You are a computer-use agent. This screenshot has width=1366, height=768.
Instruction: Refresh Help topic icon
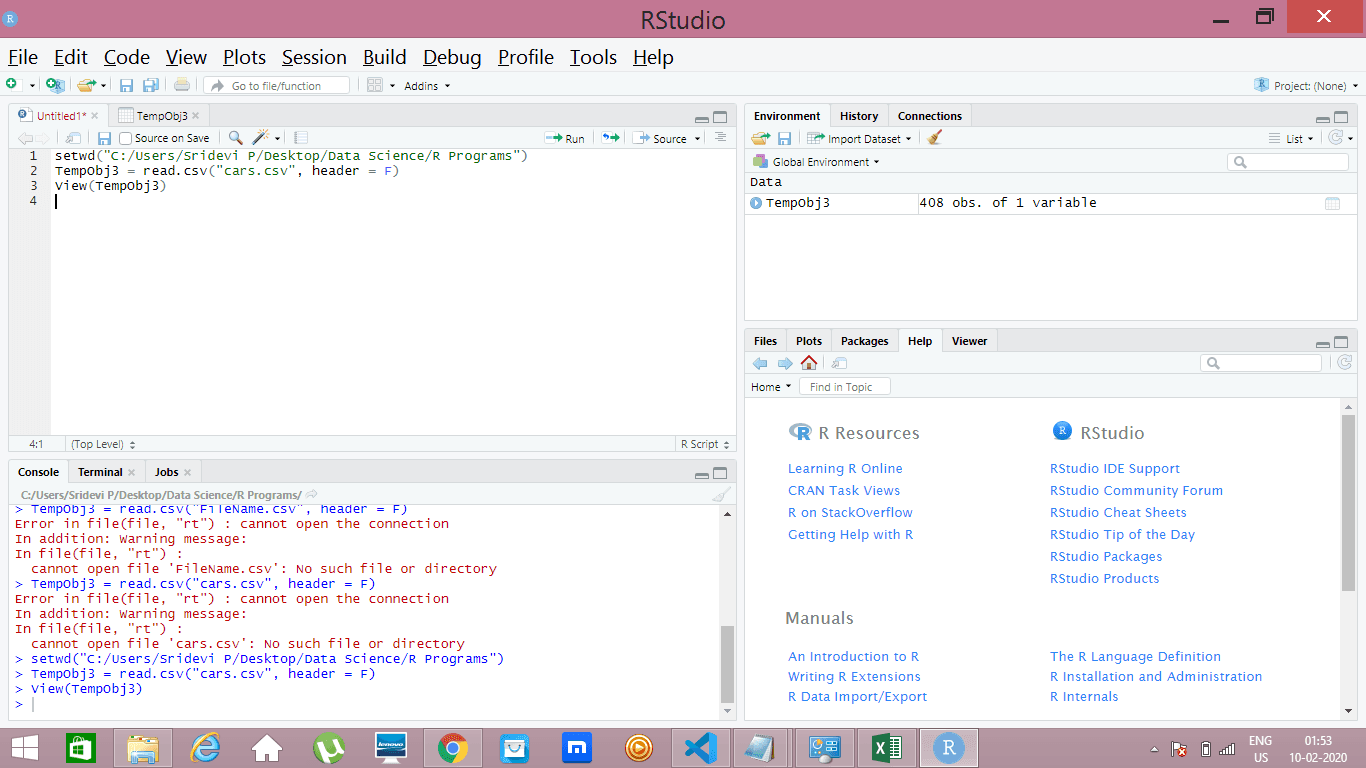click(1344, 363)
